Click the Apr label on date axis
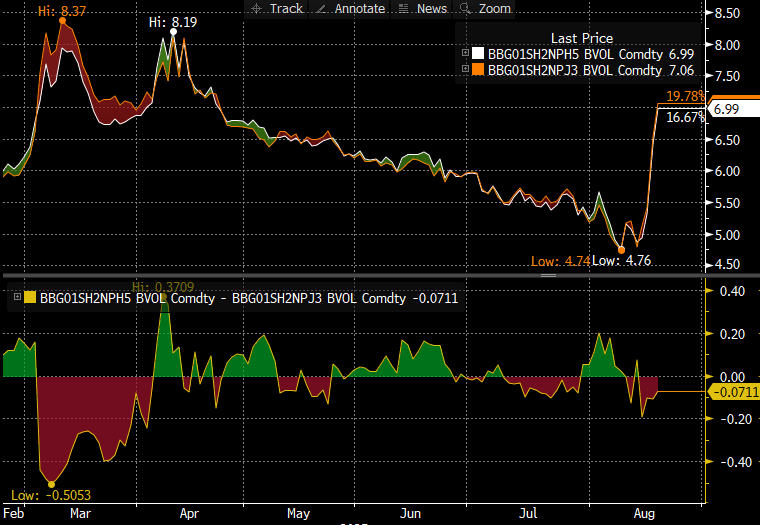Image resolution: width=760 pixels, height=525 pixels. pyautogui.click(x=189, y=513)
